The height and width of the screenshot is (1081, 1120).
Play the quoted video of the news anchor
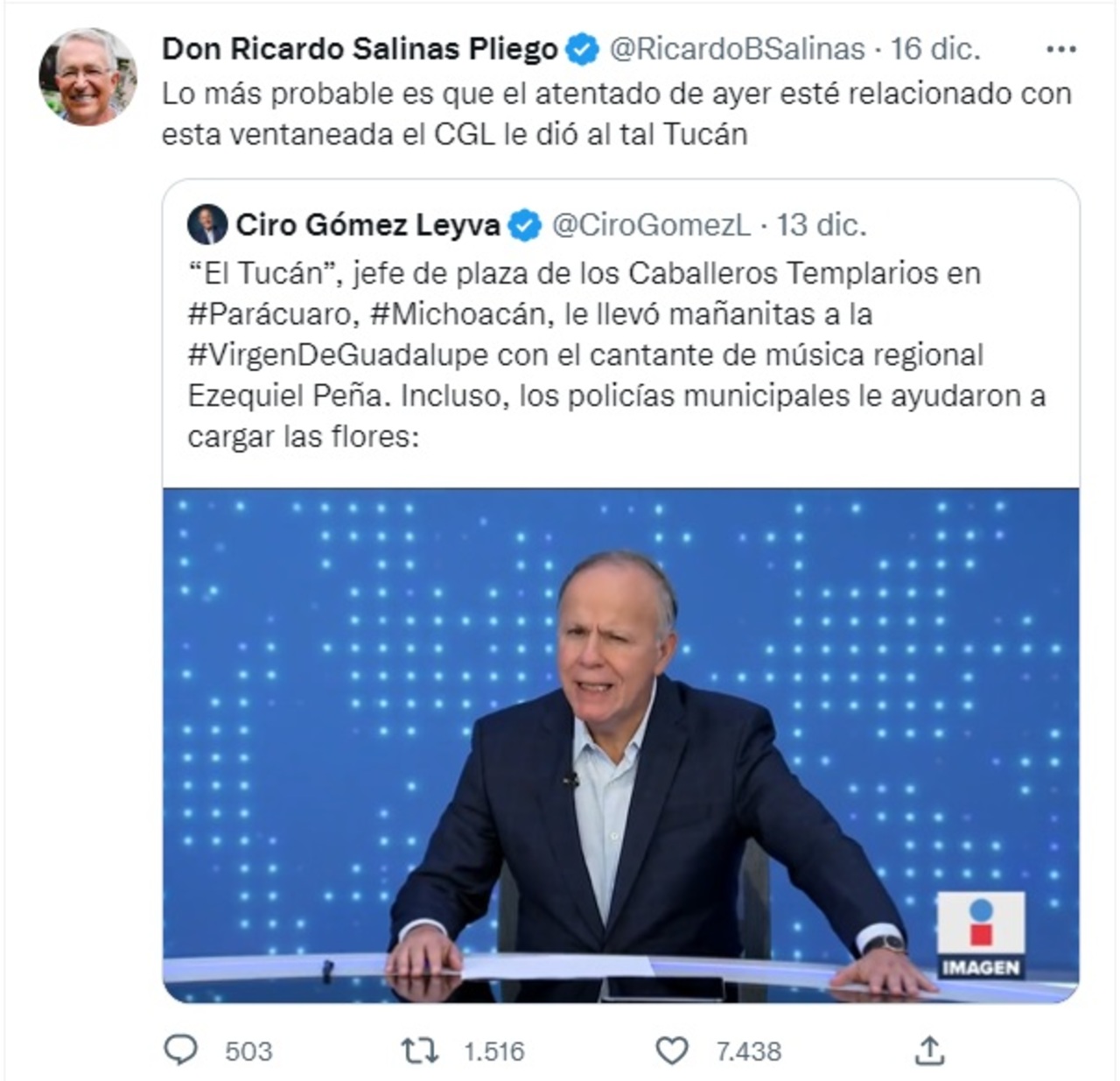pos(620,744)
